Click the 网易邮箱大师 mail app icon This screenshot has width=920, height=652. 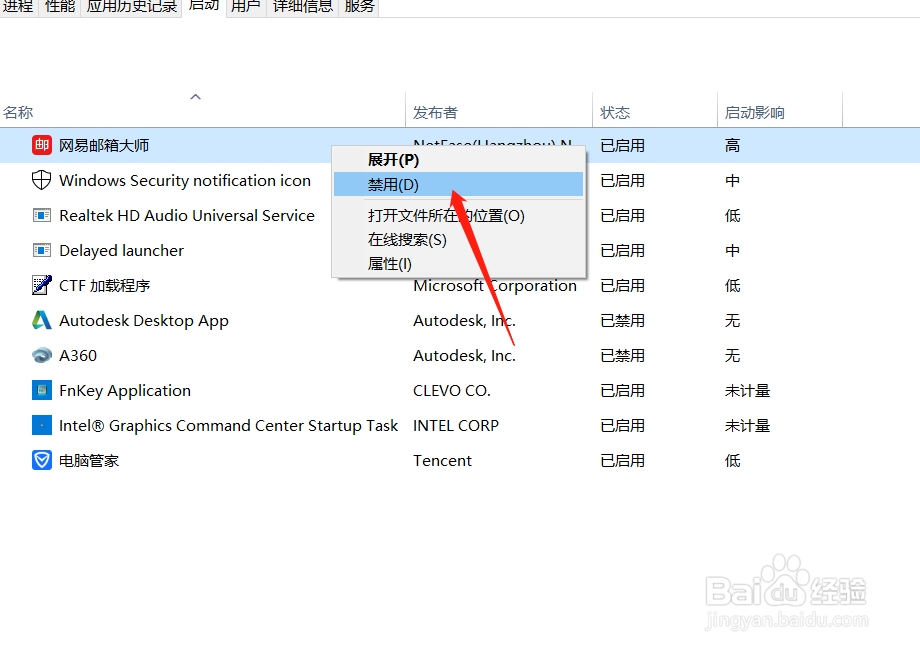tap(42, 144)
